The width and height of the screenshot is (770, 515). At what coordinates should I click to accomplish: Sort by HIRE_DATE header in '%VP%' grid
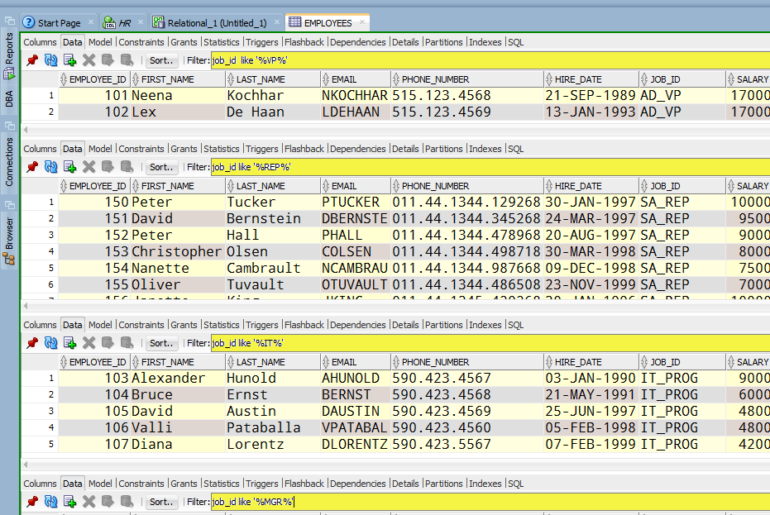[x=591, y=79]
